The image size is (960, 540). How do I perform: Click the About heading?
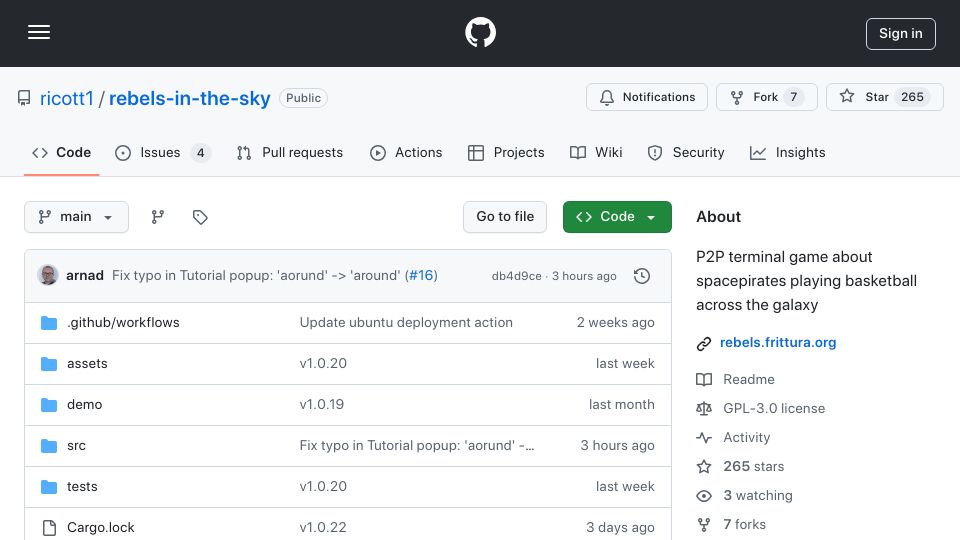(718, 217)
